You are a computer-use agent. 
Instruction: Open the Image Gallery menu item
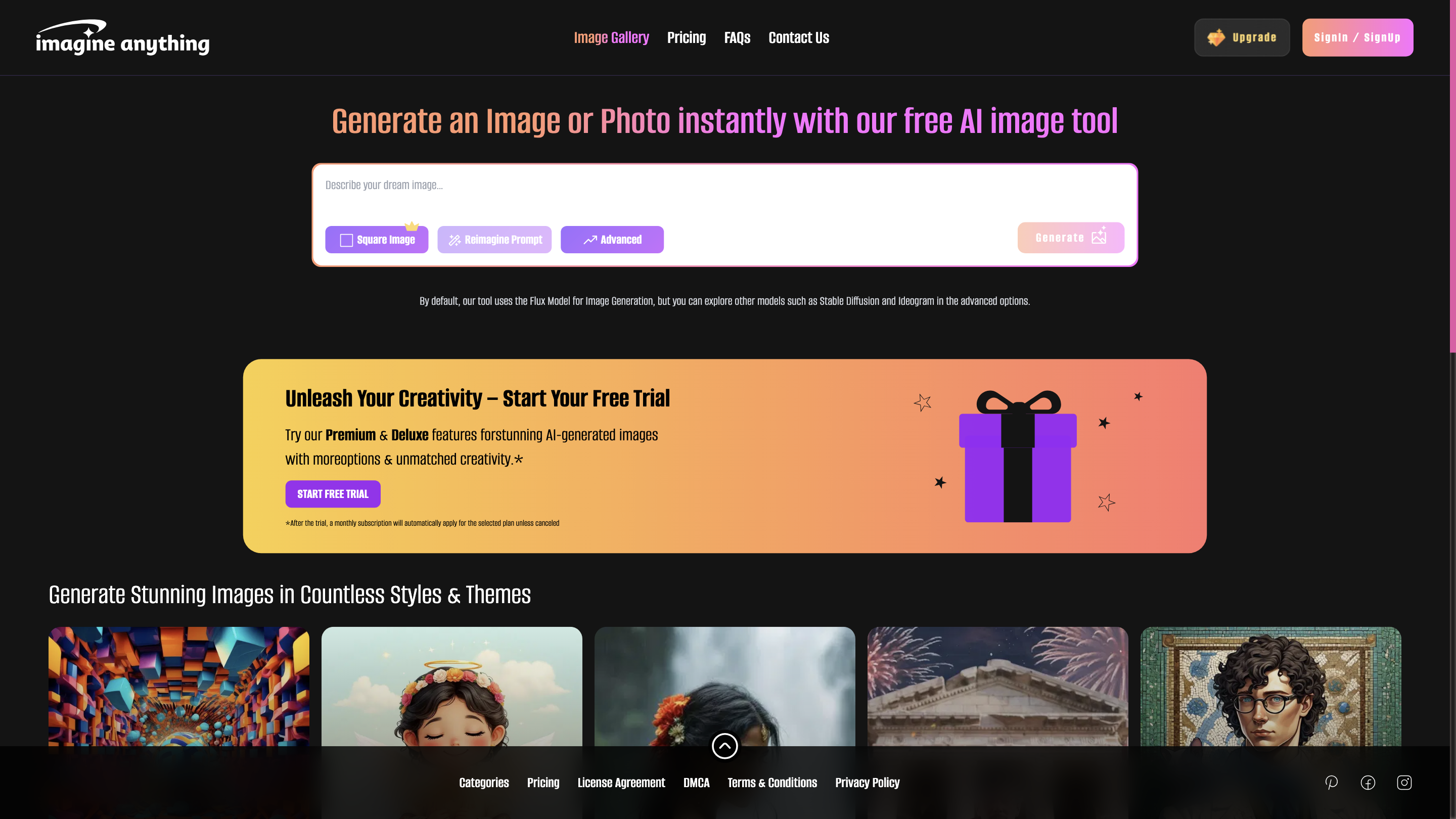(612, 37)
